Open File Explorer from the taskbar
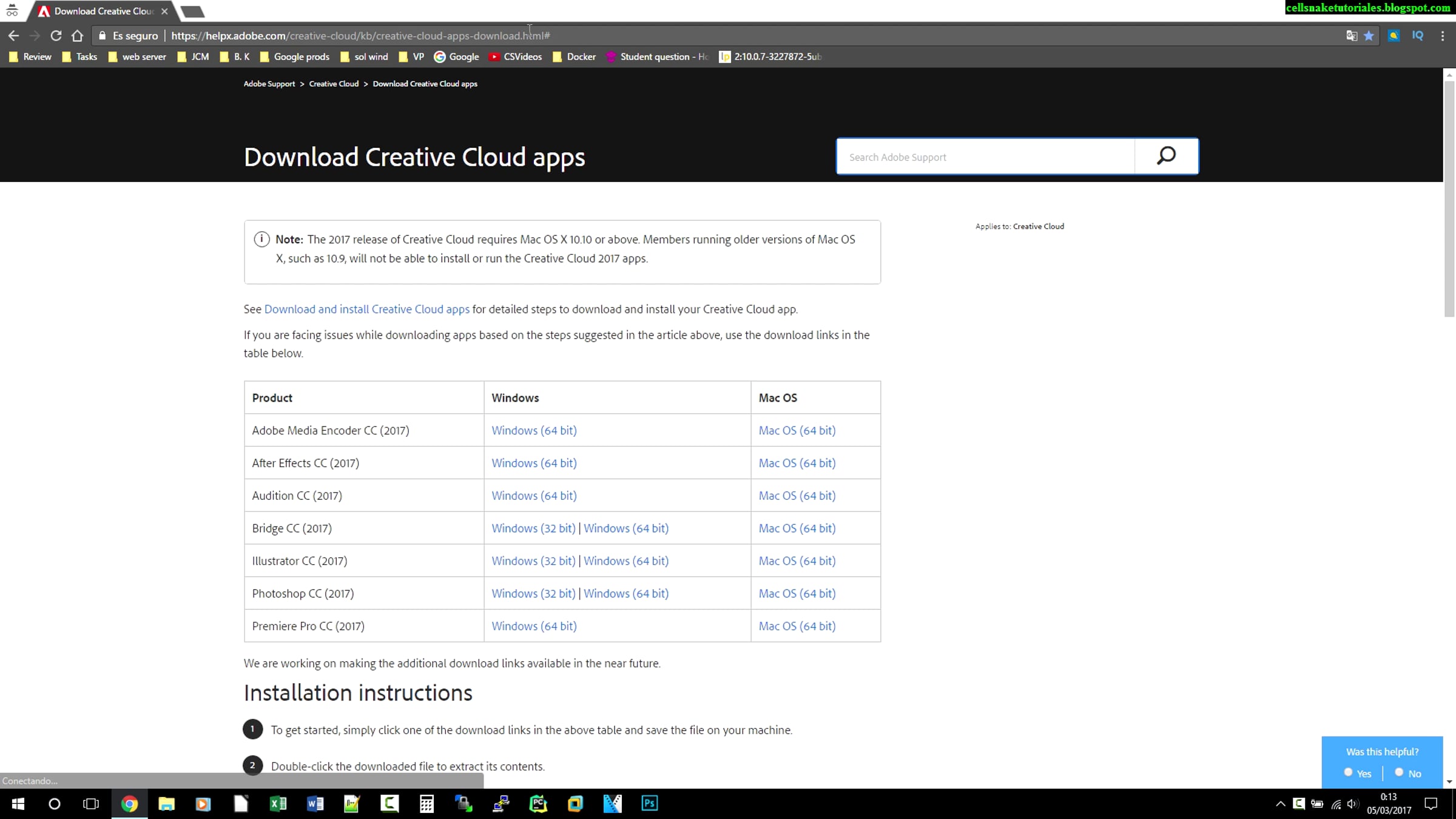Viewport: 1456px width, 819px height. click(x=166, y=804)
